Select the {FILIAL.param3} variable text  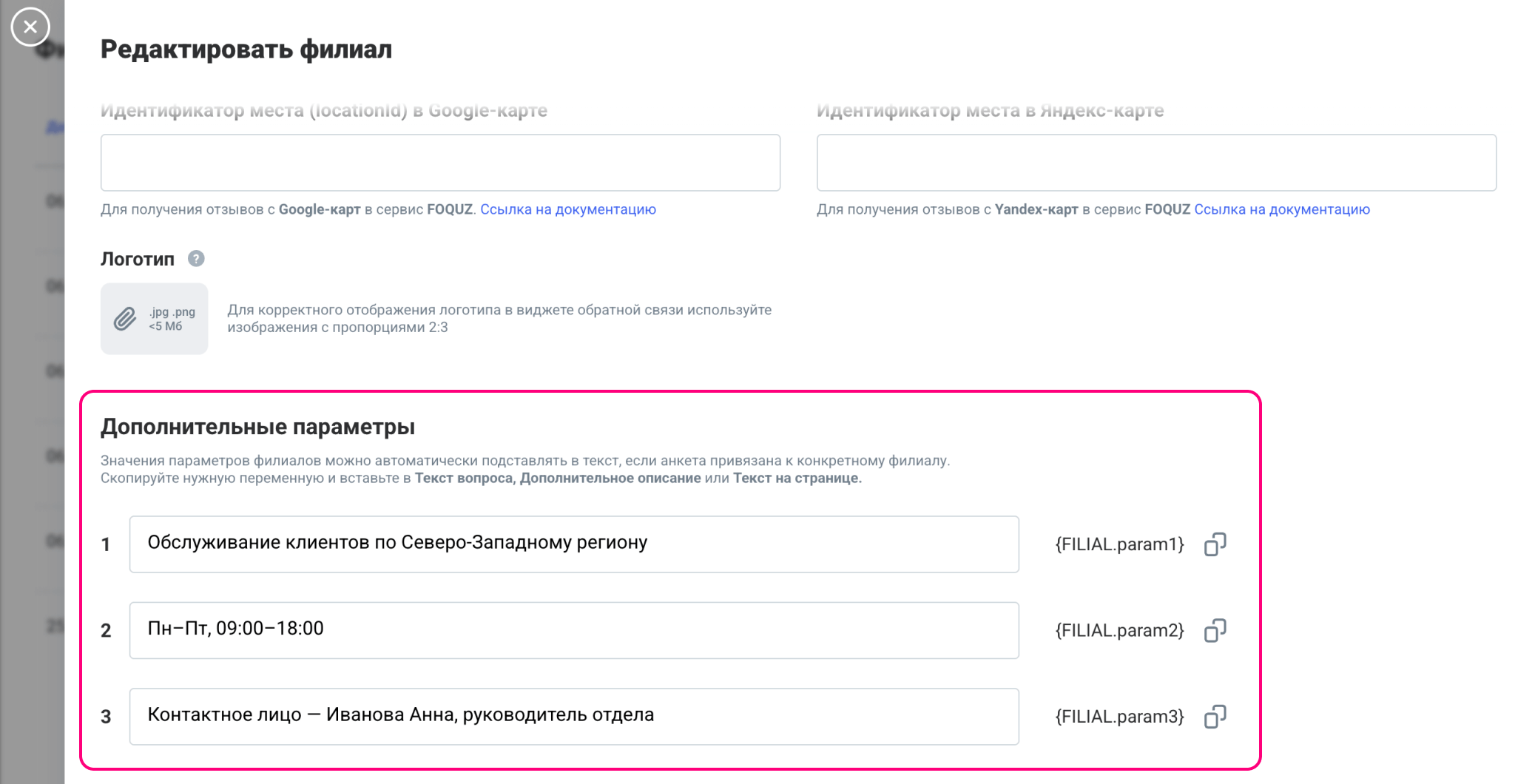(1119, 717)
